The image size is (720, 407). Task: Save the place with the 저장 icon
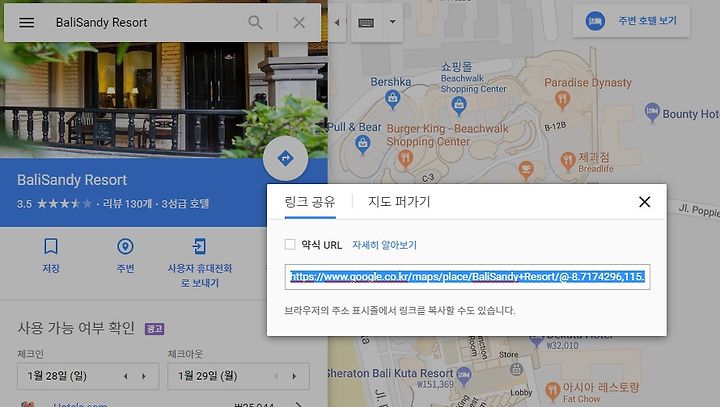51,255
